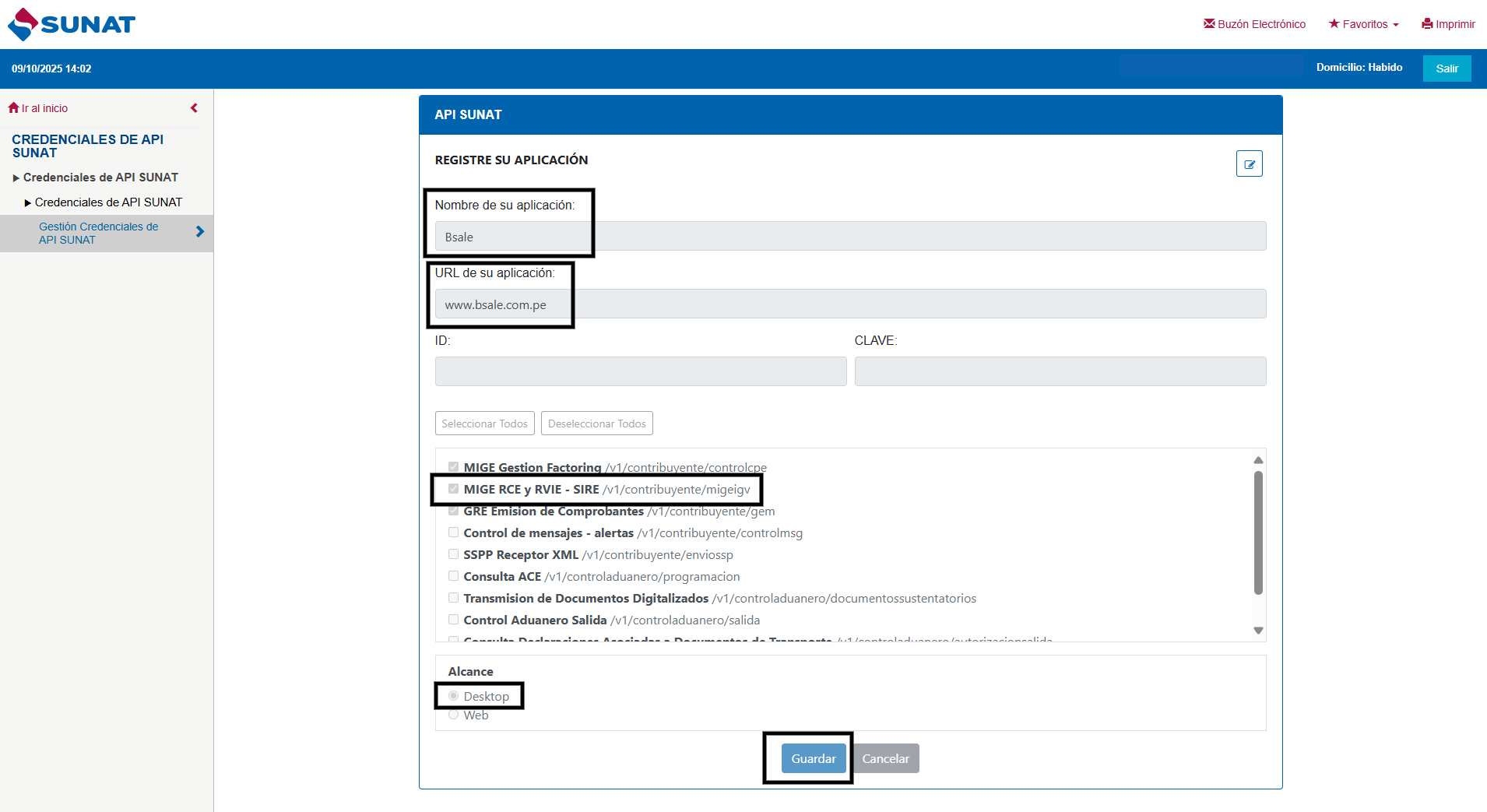Click the Deseleccionar Todos button

click(x=596, y=424)
